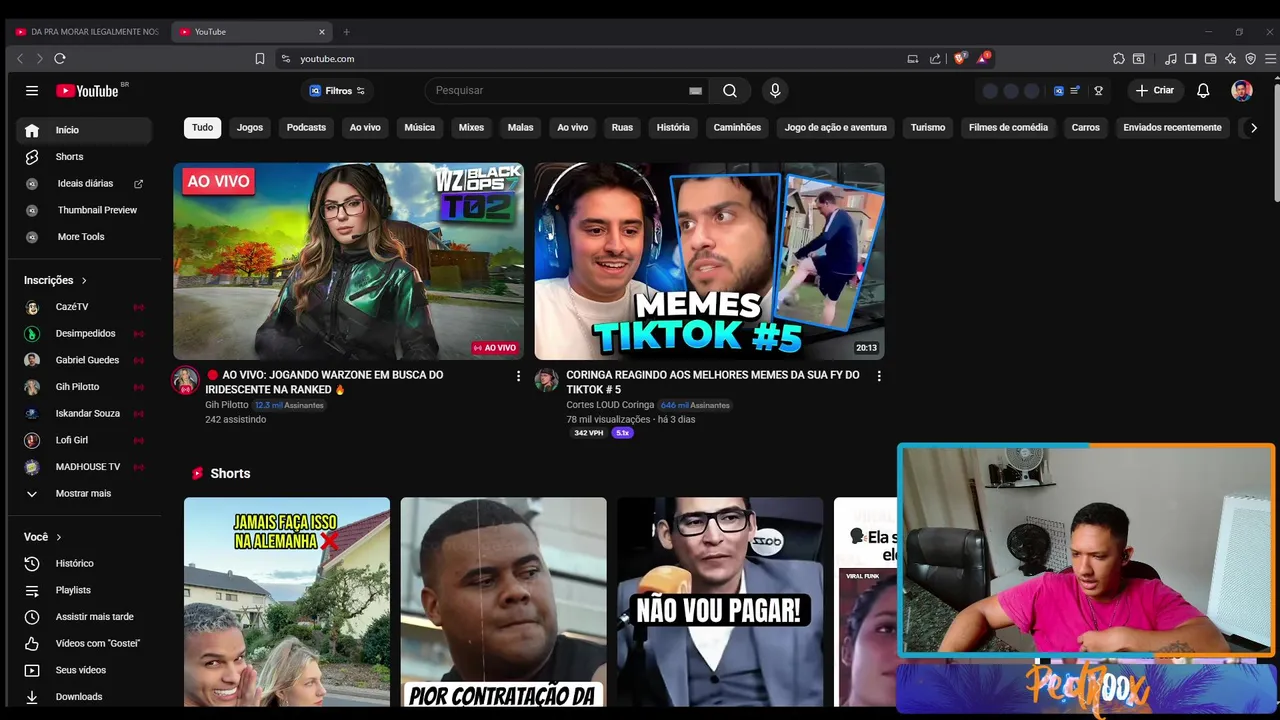Click the trophy icon in YouTube header
The height and width of the screenshot is (720, 1280).
(x=1098, y=90)
